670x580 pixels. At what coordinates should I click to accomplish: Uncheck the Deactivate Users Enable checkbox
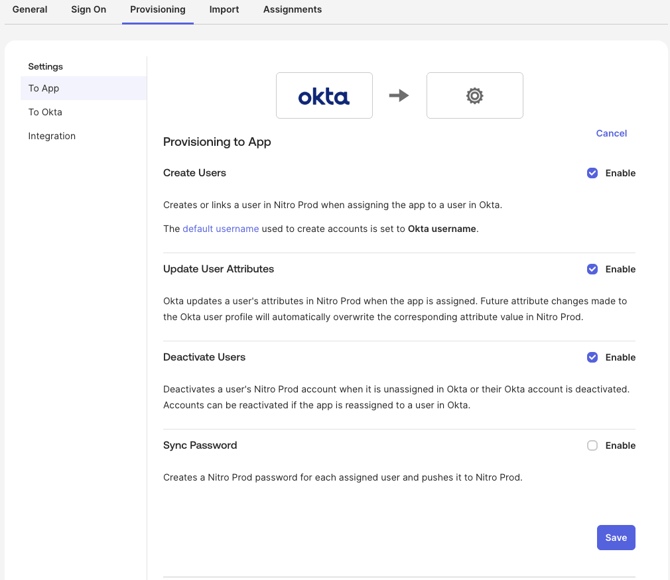point(592,357)
